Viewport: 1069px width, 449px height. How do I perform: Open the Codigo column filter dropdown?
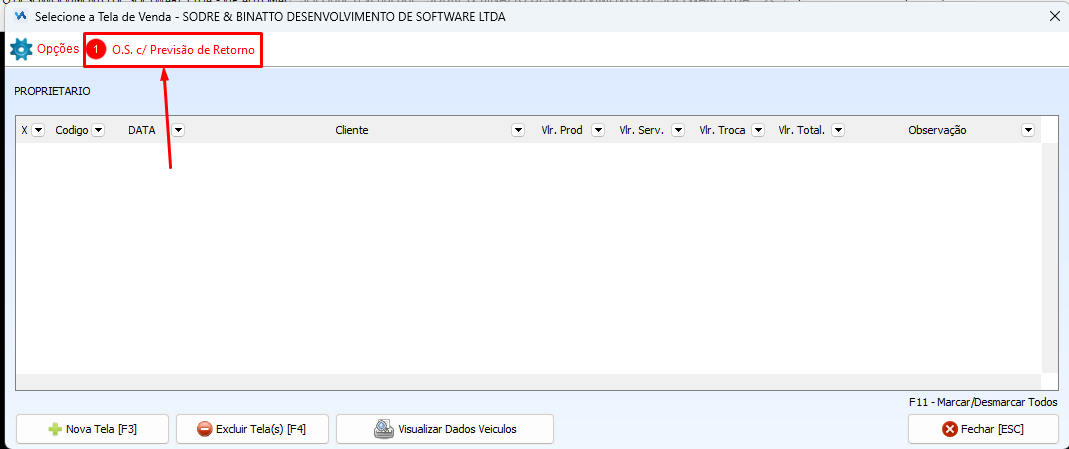tap(98, 130)
